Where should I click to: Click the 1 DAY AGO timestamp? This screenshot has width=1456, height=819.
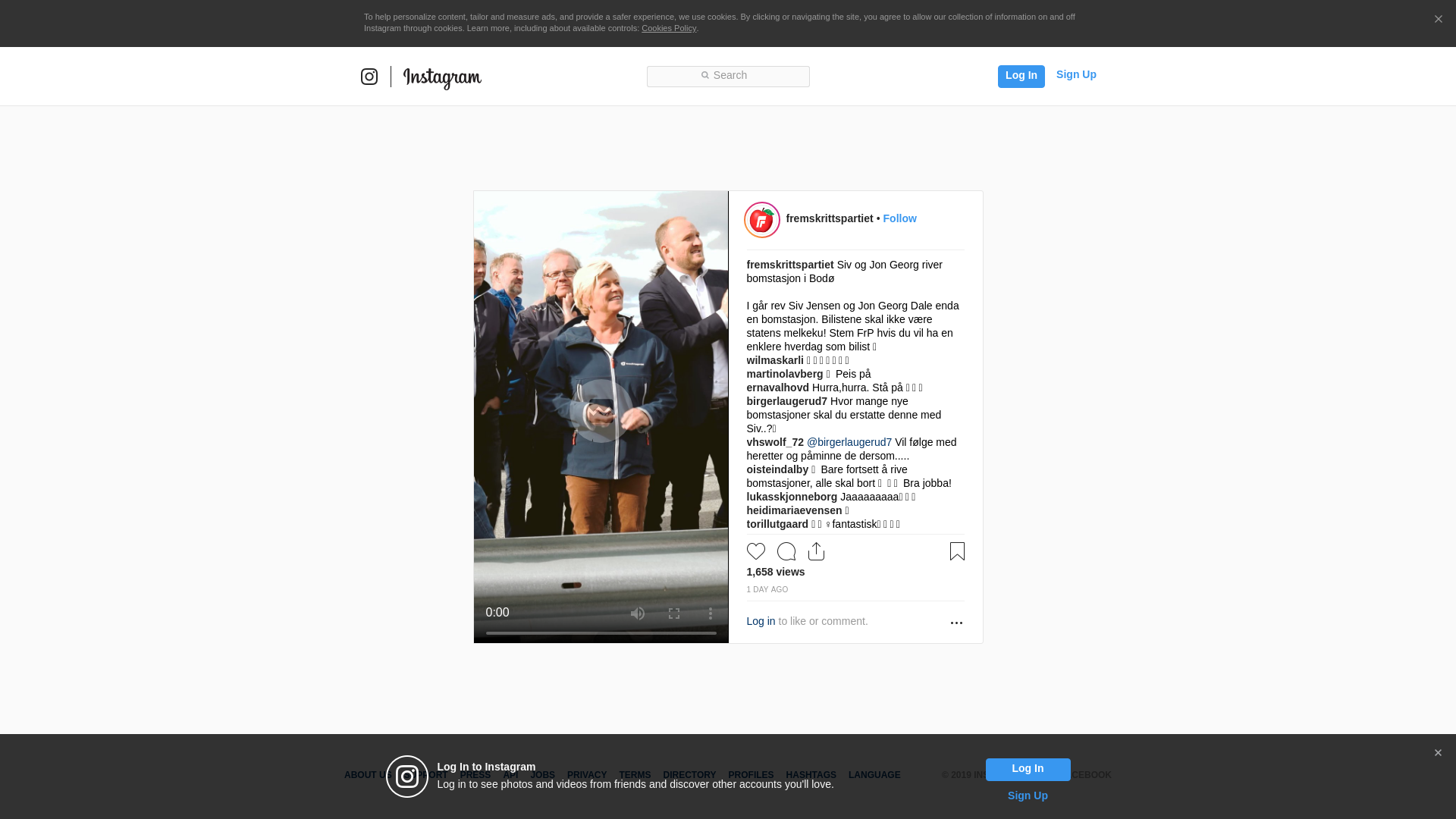pyautogui.click(x=767, y=589)
